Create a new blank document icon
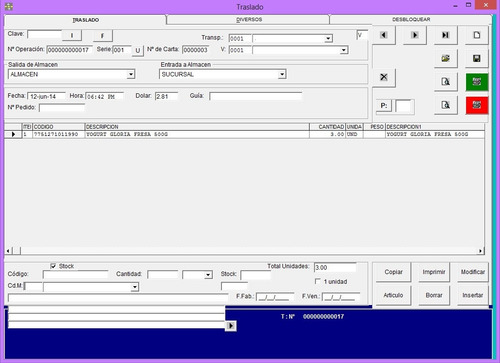 point(477,35)
